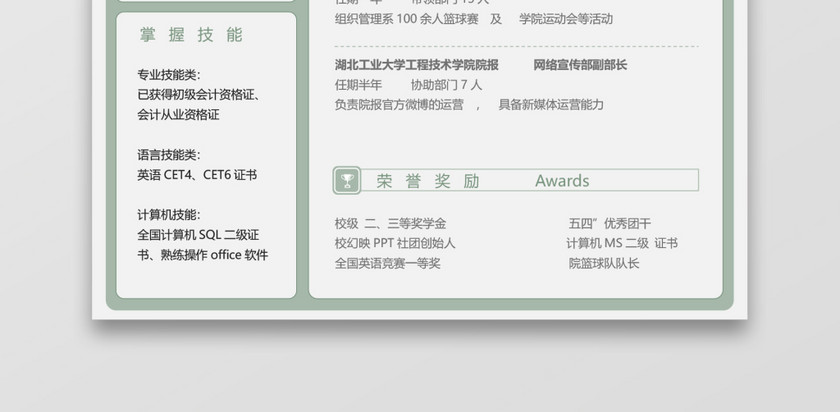Click the line 已获得初级会计资格证、
840x412 pixels.
click(x=199, y=95)
